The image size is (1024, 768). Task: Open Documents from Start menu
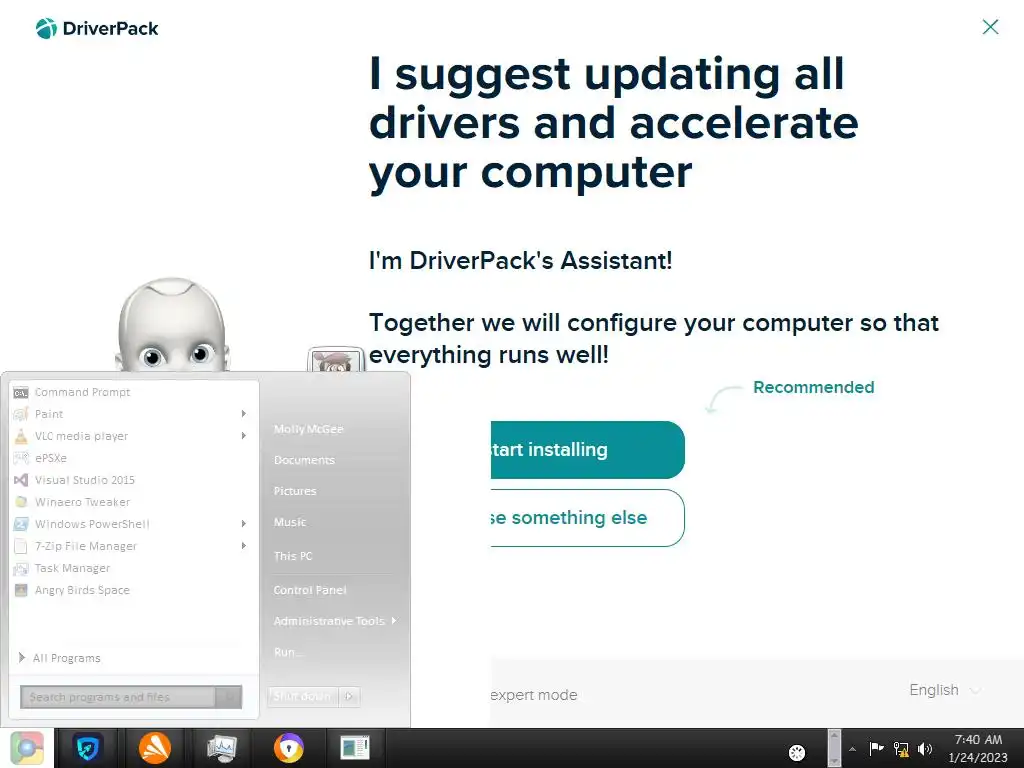pyautogui.click(x=304, y=460)
